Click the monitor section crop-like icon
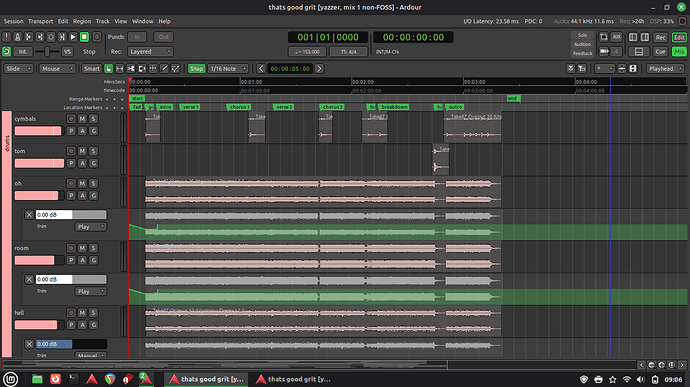Image resolution: width=690 pixels, height=387 pixels. 604,37
